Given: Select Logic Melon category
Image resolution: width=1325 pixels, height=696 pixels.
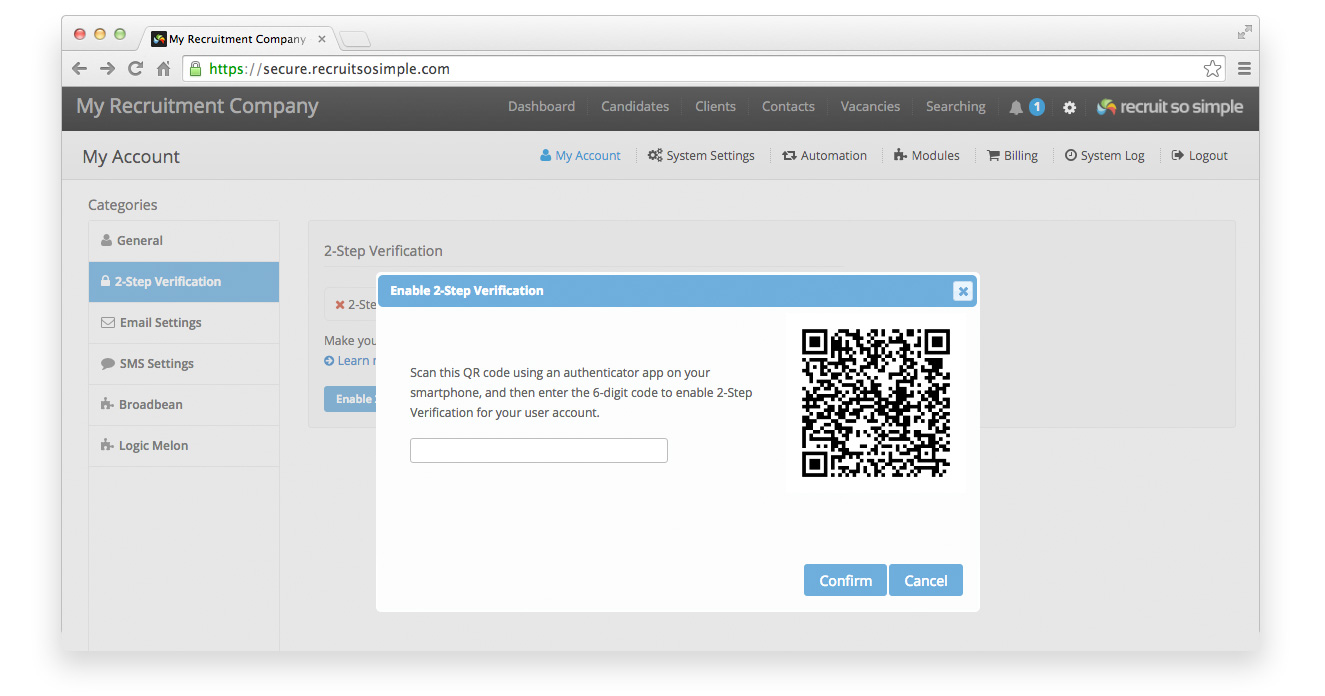Looking at the screenshot, I should click(184, 446).
